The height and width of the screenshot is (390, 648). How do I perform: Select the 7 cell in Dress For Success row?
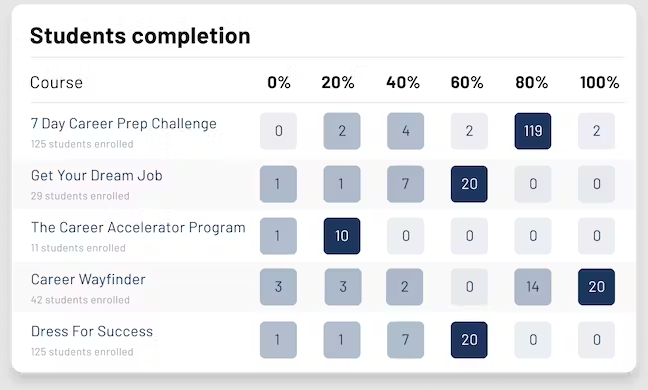405,340
